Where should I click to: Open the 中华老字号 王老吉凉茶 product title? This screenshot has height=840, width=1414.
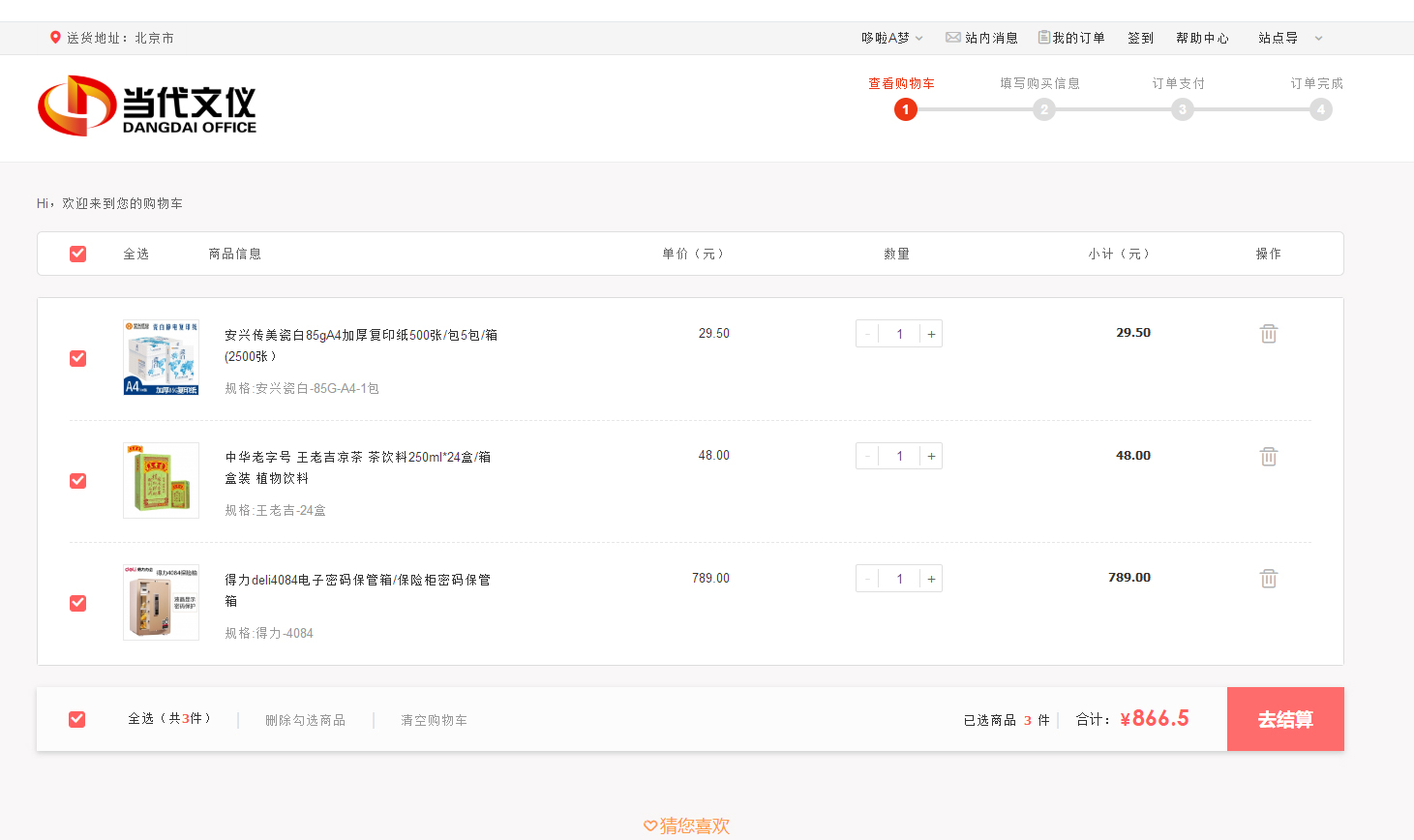click(358, 467)
